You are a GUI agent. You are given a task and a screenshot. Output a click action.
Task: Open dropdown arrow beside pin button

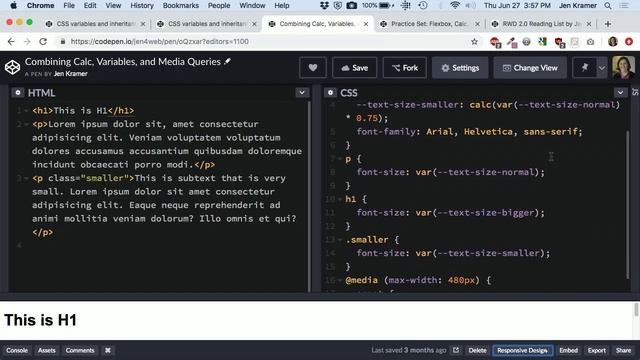click(x=602, y=68)
